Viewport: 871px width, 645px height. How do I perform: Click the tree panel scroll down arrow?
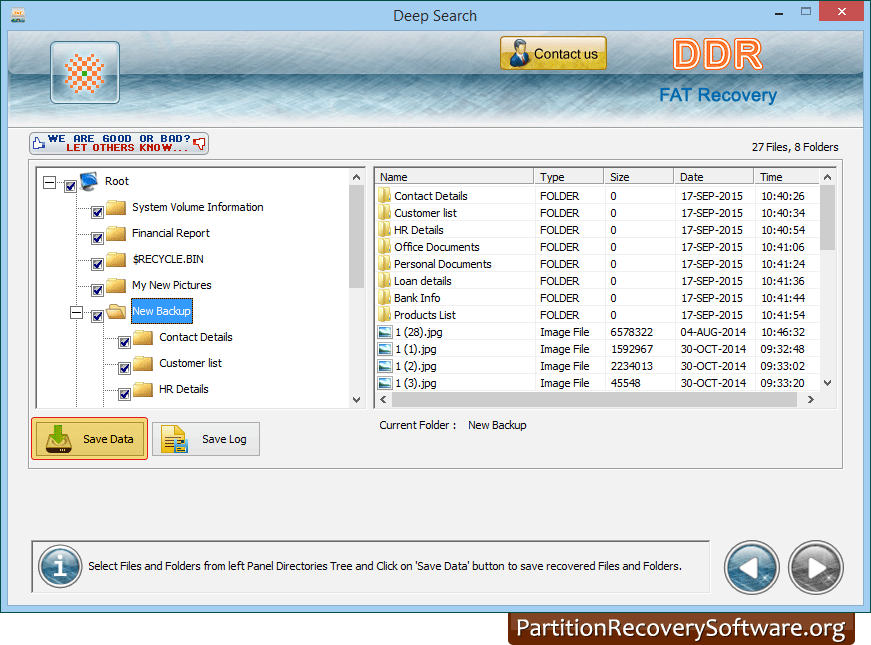click(x=357, y=399)
